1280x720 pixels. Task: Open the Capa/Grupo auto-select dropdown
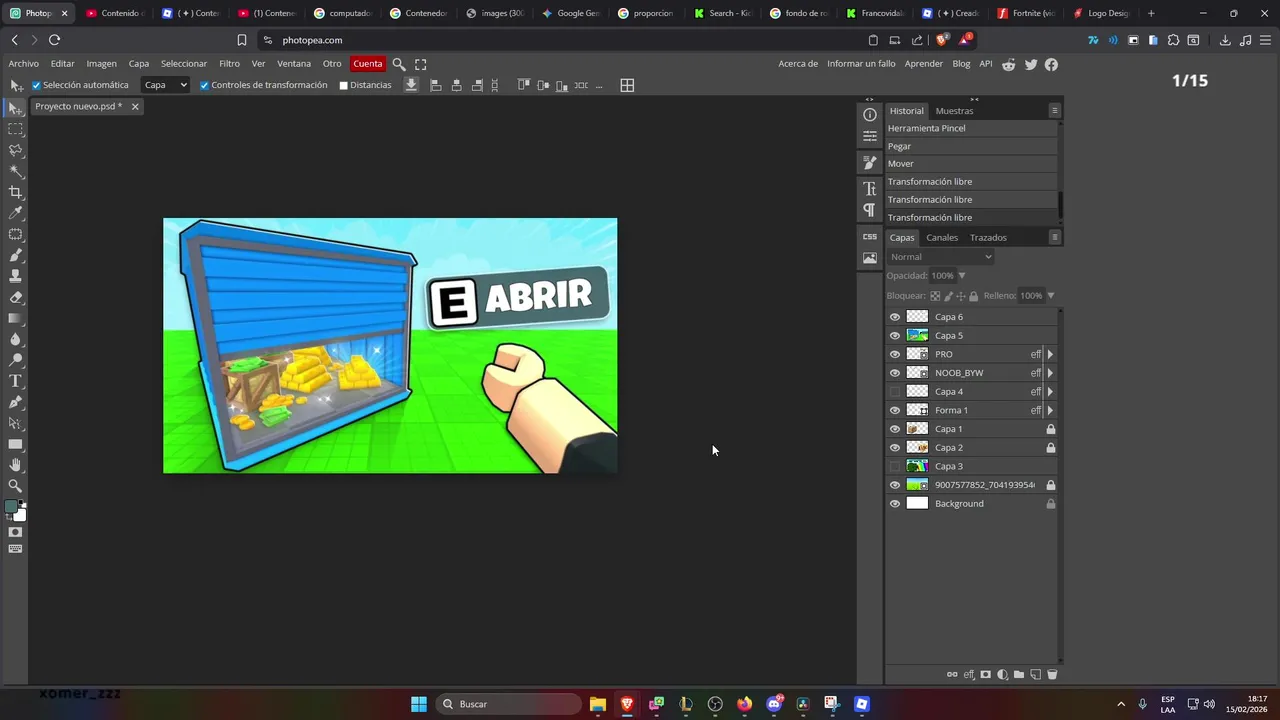tap(165, 86)
